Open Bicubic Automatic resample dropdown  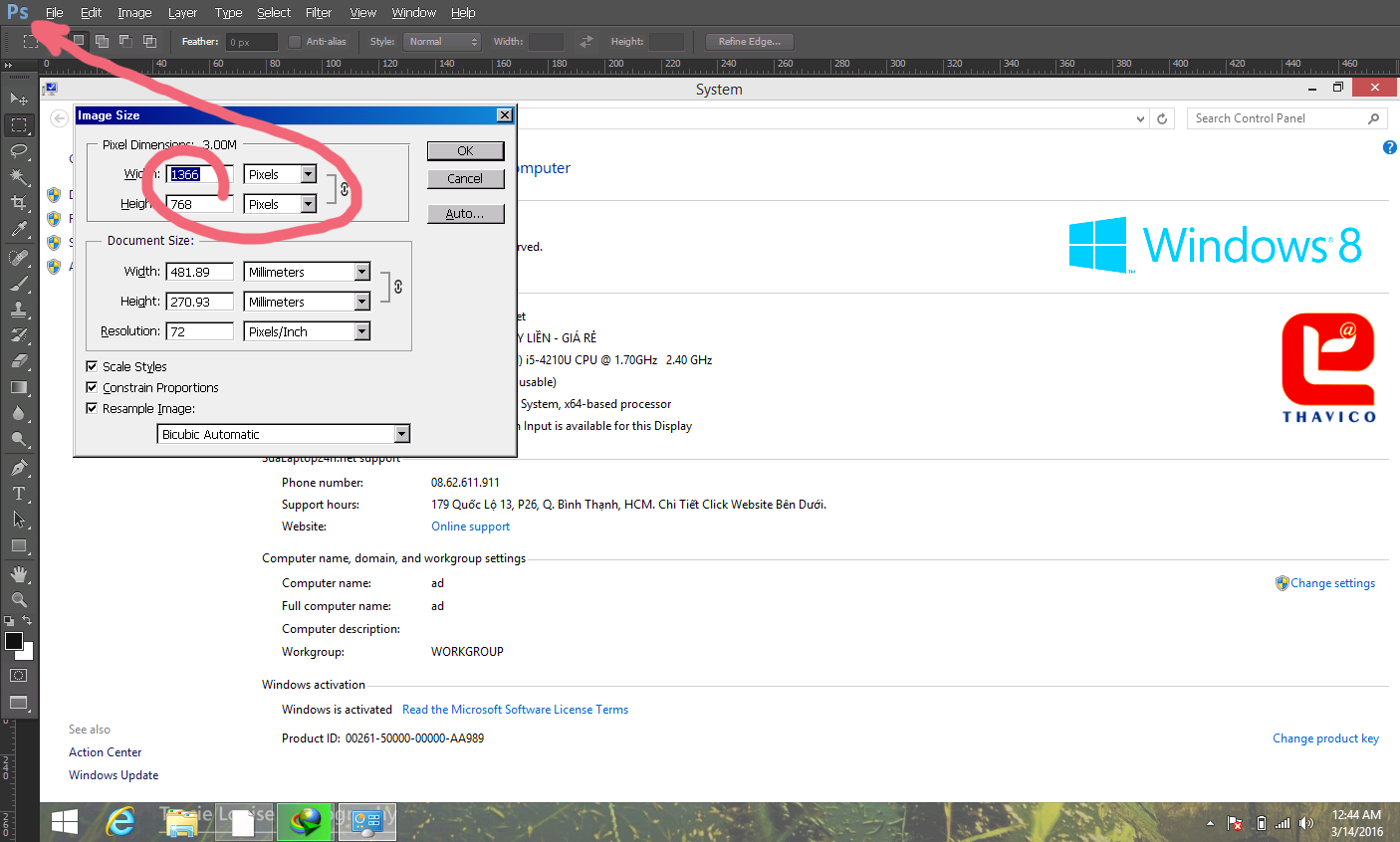coord(284,434)
